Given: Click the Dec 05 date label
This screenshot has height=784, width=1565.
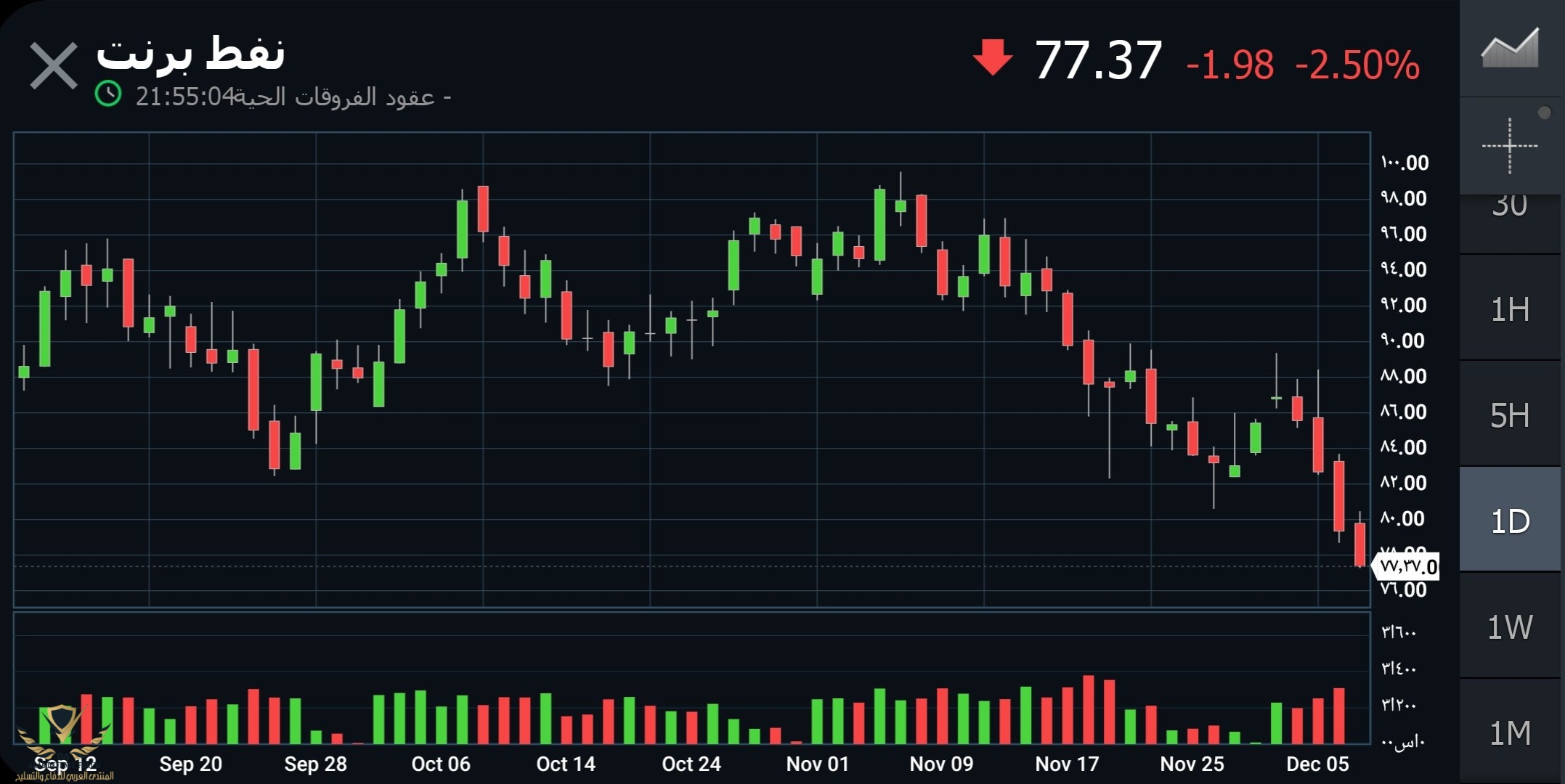Looking at the screenshot, I should point(1317,764).
